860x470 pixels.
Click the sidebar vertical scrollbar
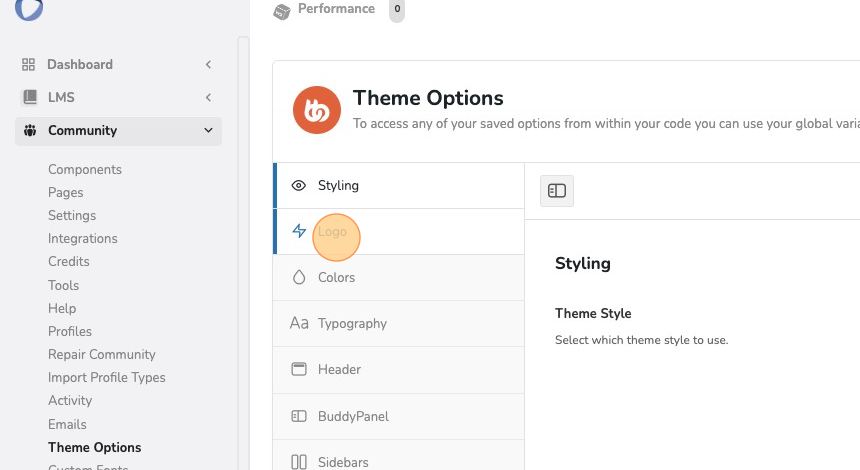click(x=244, y=253)
